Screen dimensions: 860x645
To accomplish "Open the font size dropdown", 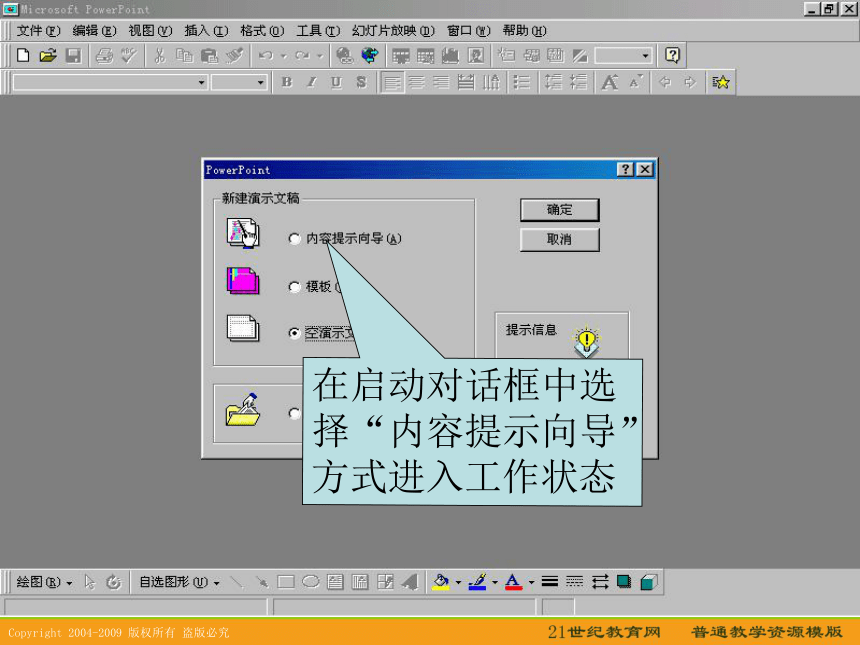I will [261, 83].
